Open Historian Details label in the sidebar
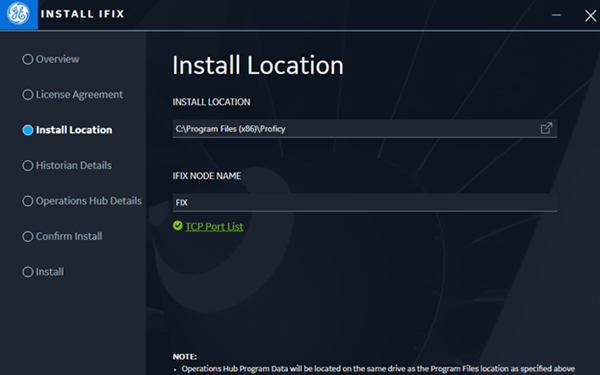Image resolution: width=600 pixels, height=375 pixels. click(74, 166)
